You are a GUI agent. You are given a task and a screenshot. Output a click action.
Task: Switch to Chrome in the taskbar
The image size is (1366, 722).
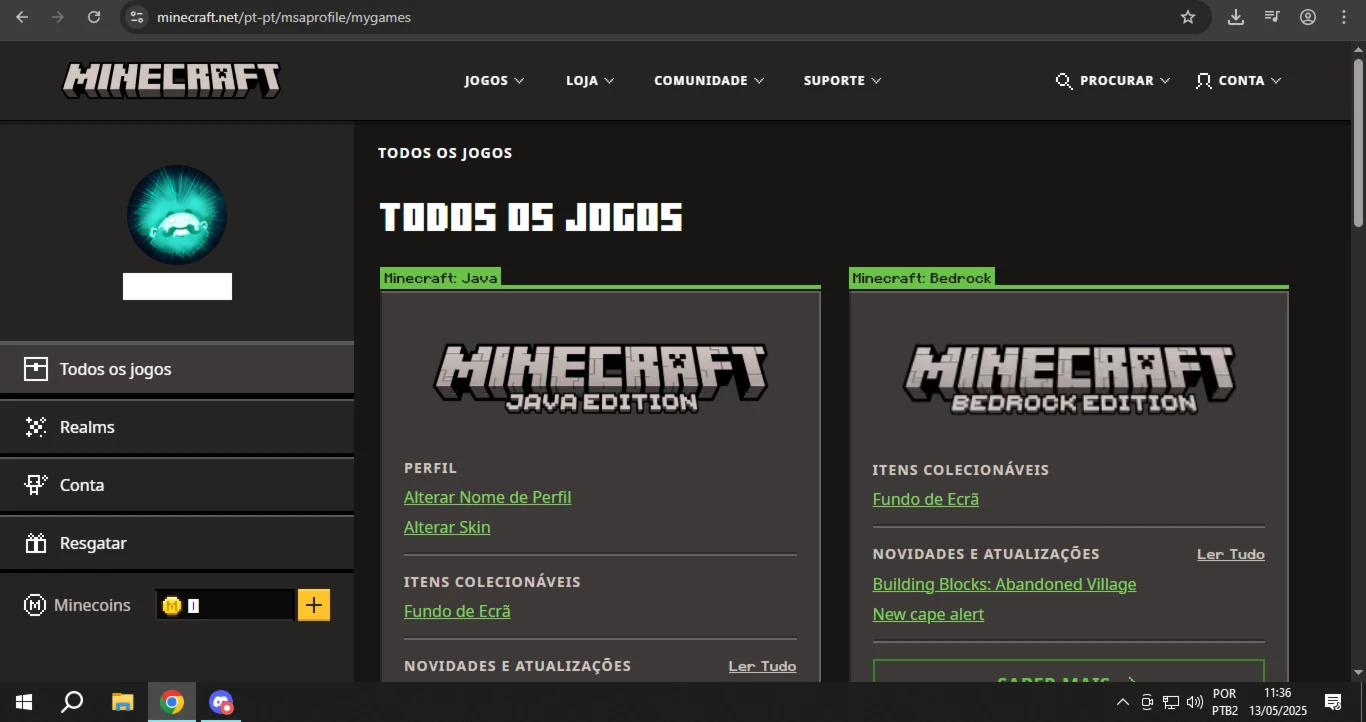tap(172, 702)
